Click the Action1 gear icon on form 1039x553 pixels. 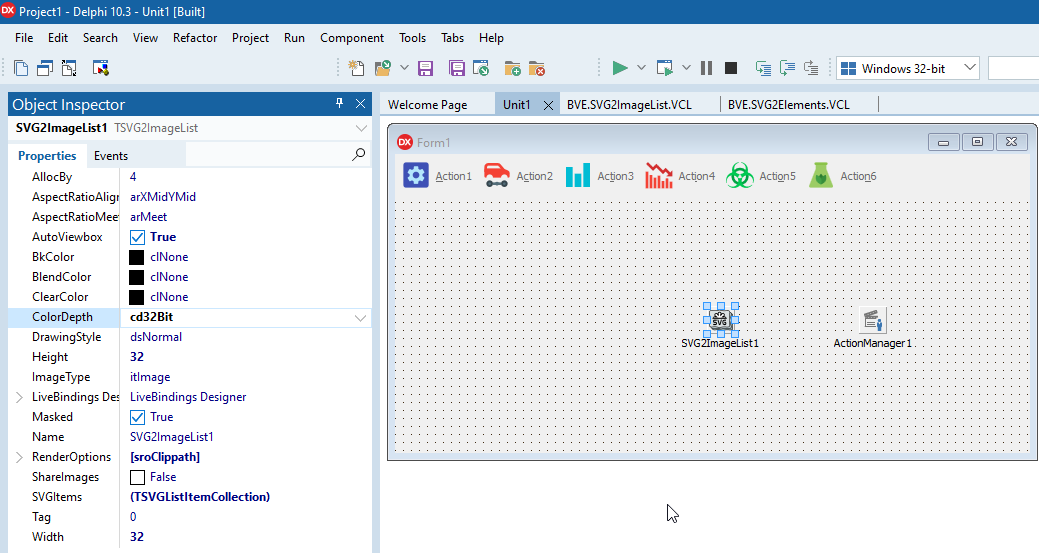pos(416,176)
